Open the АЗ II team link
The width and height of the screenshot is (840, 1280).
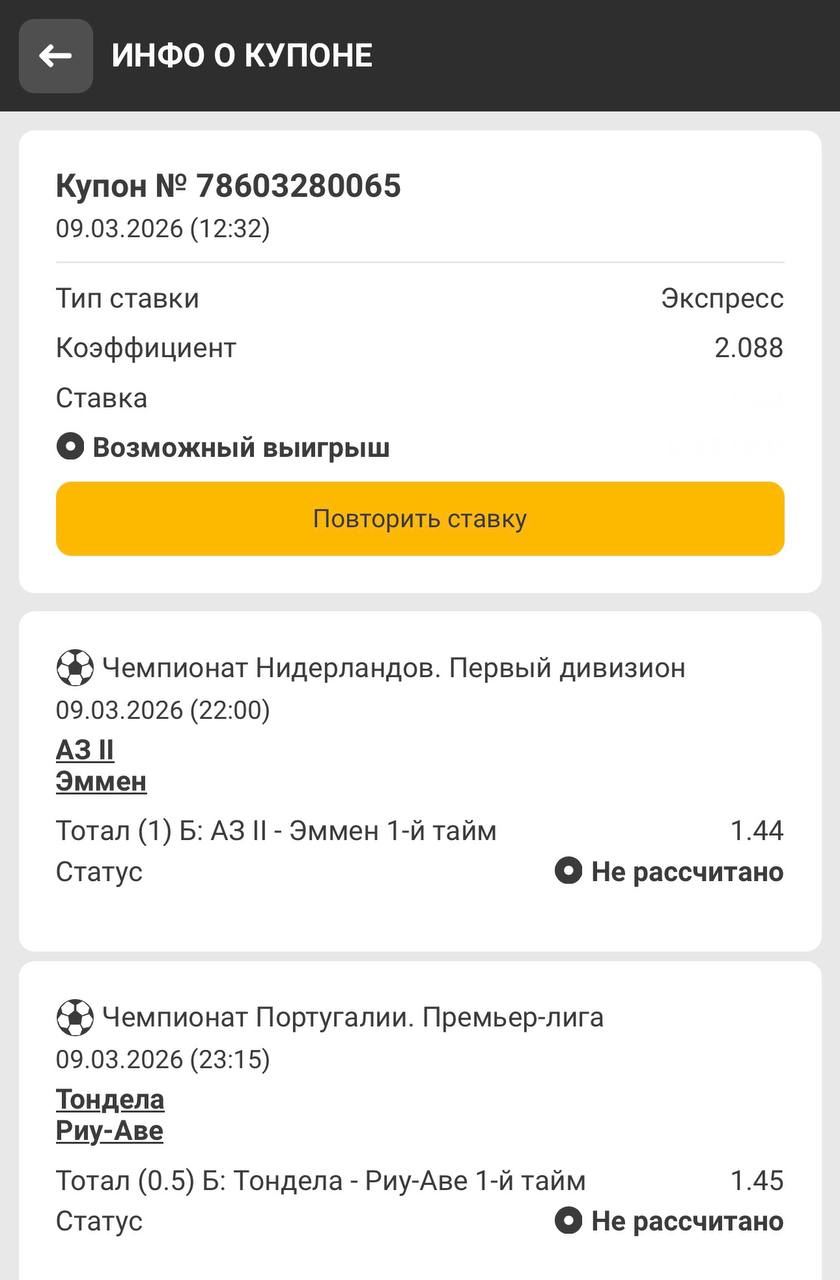point(85,750)
